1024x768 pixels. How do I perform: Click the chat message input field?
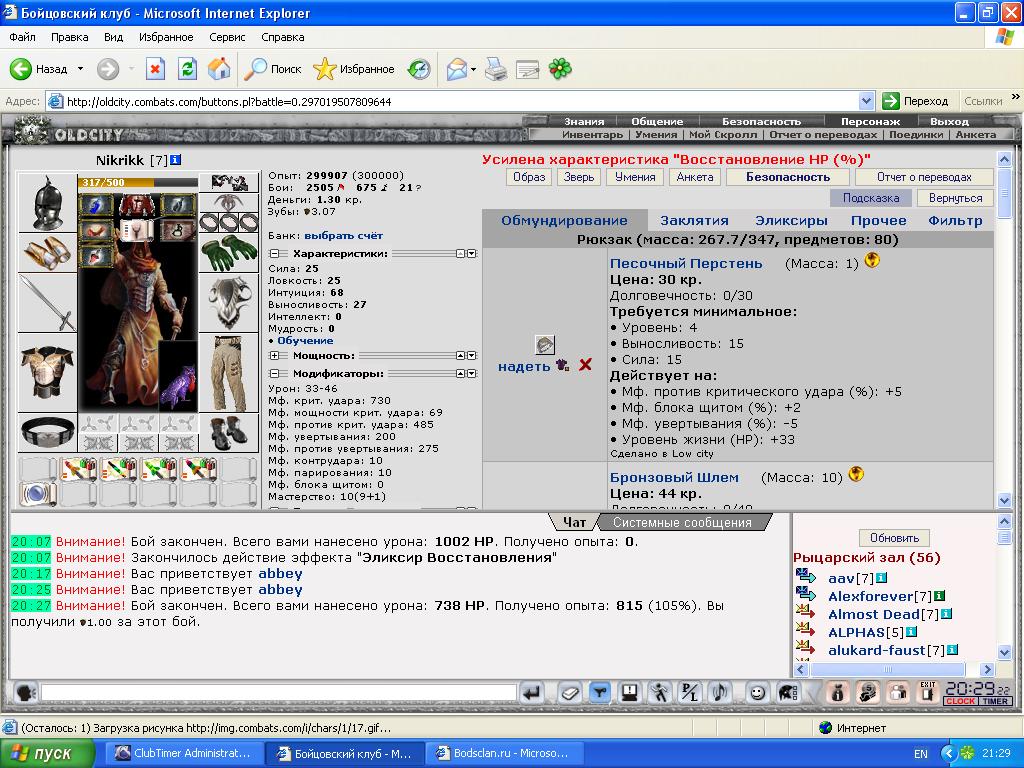(280, 692)
